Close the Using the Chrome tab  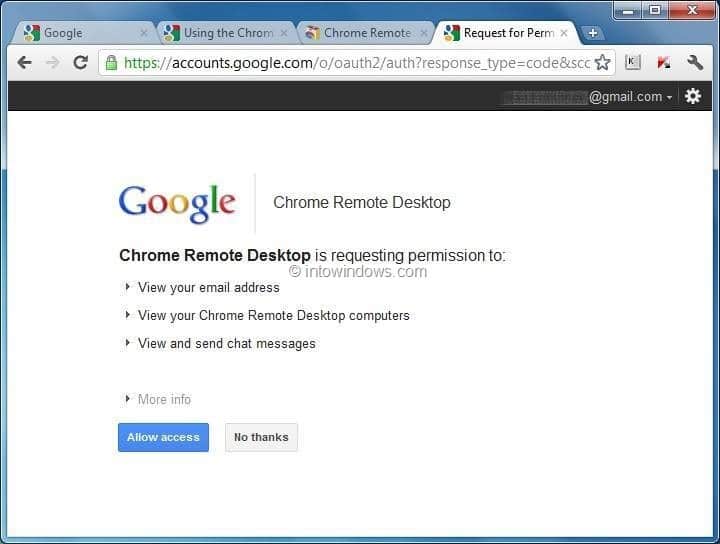click(284, 33)
